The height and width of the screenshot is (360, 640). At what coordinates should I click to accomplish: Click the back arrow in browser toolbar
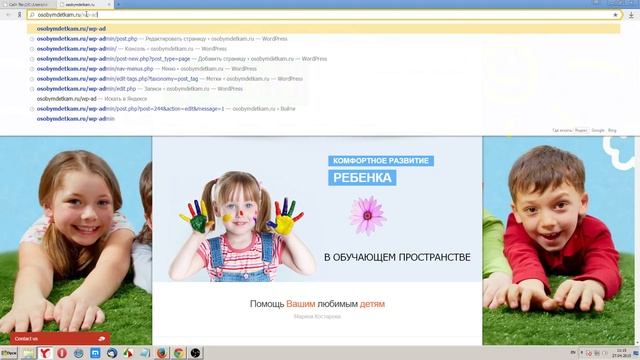[8, 15]
